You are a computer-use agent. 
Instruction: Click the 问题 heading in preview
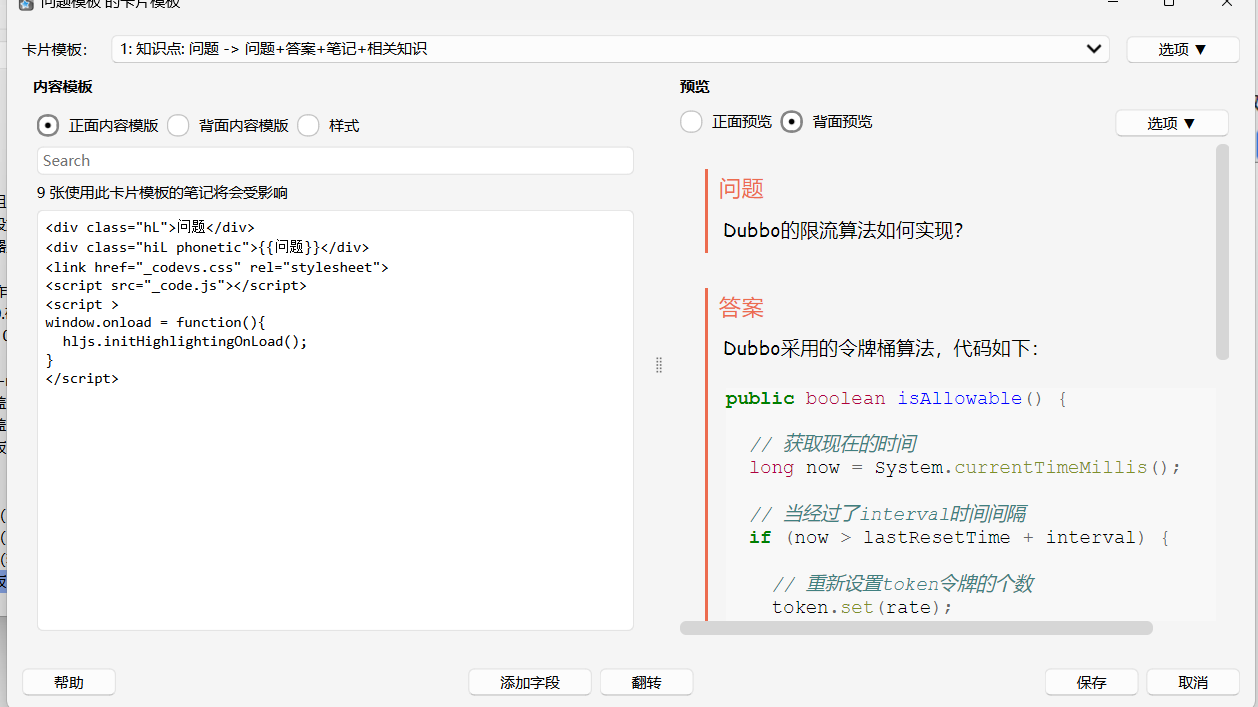pyautogui.click(x=741, y=188)
